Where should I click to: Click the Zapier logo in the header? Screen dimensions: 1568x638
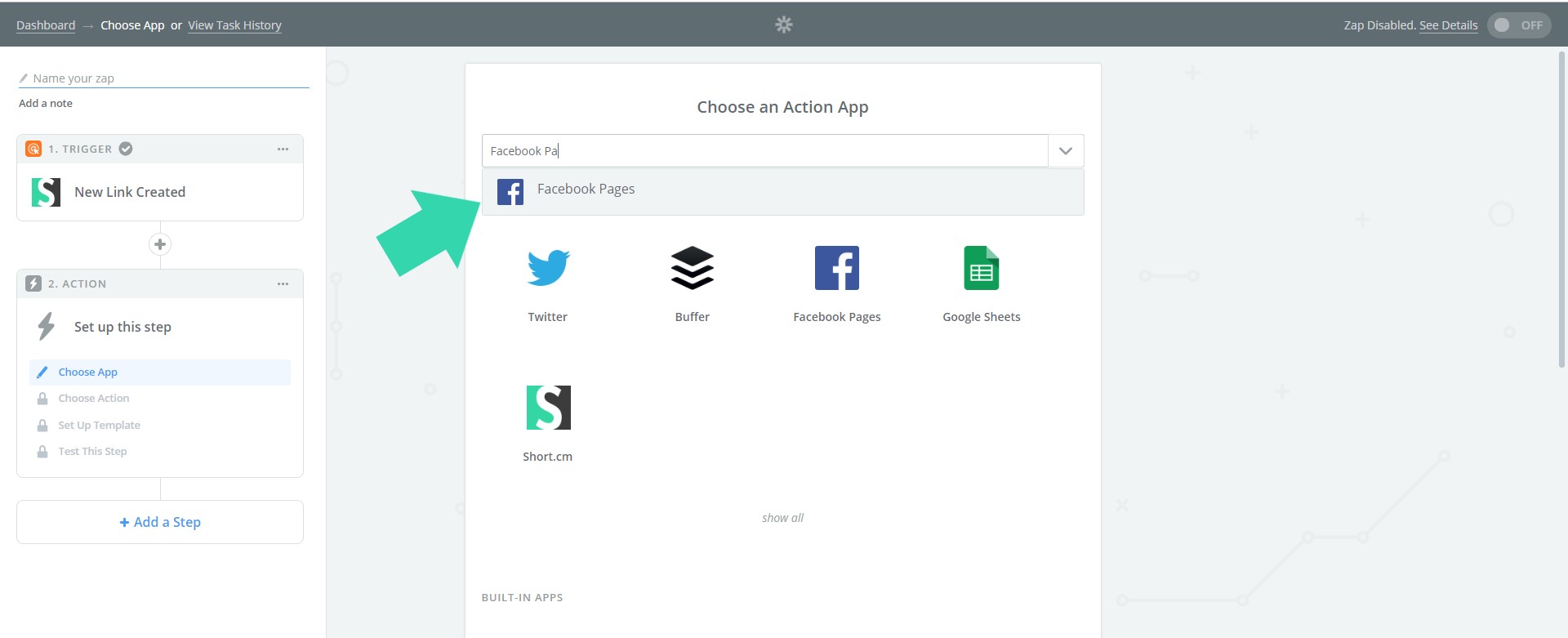(783, 25)
